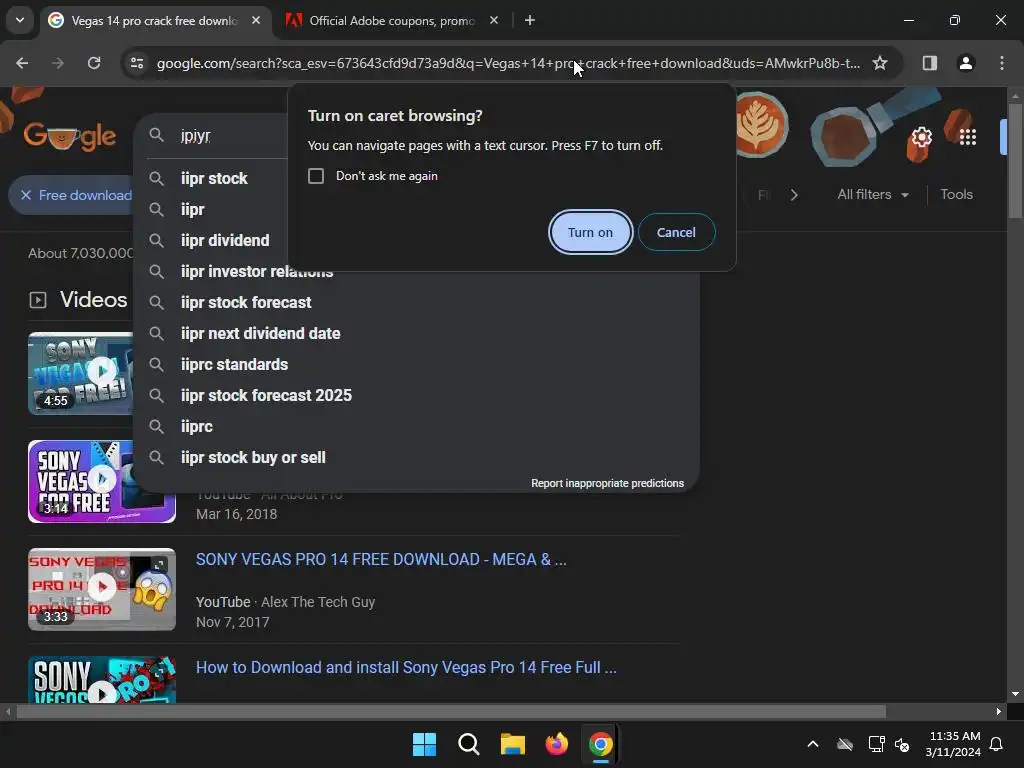Bookmark this page with the star icon

[x=880, y=63]
